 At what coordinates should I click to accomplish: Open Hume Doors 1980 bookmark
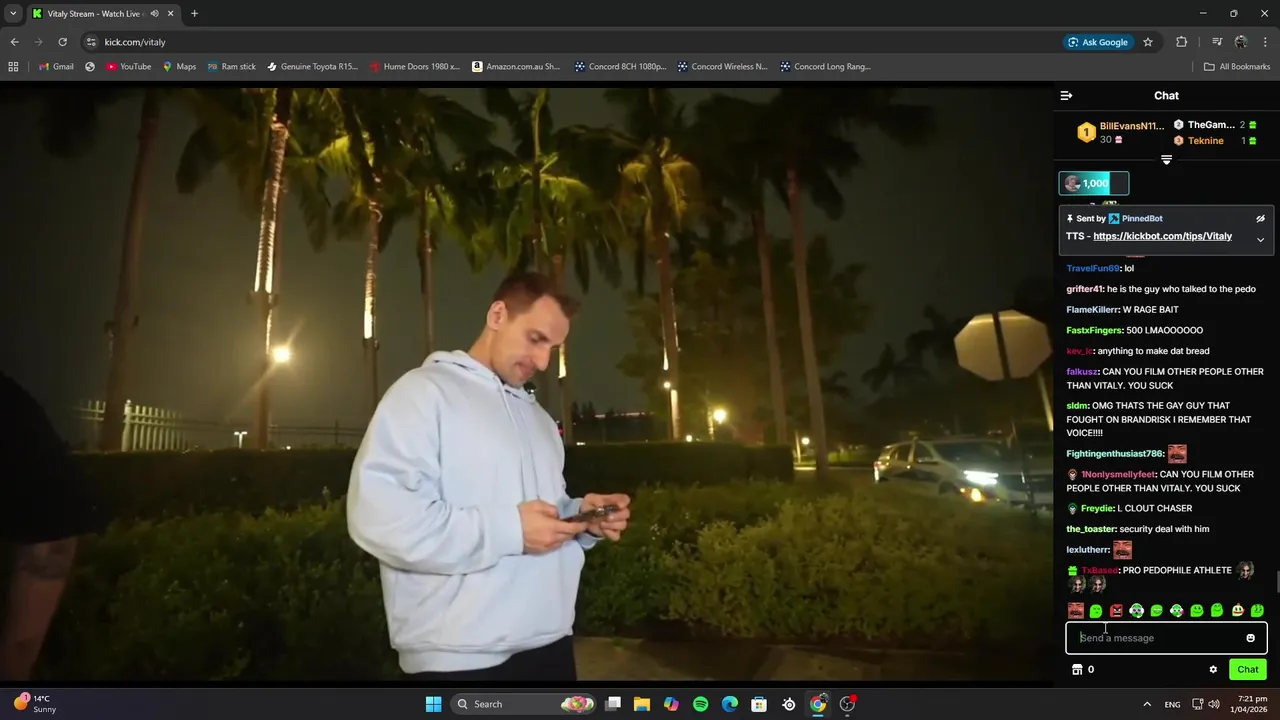pos(414,67)
